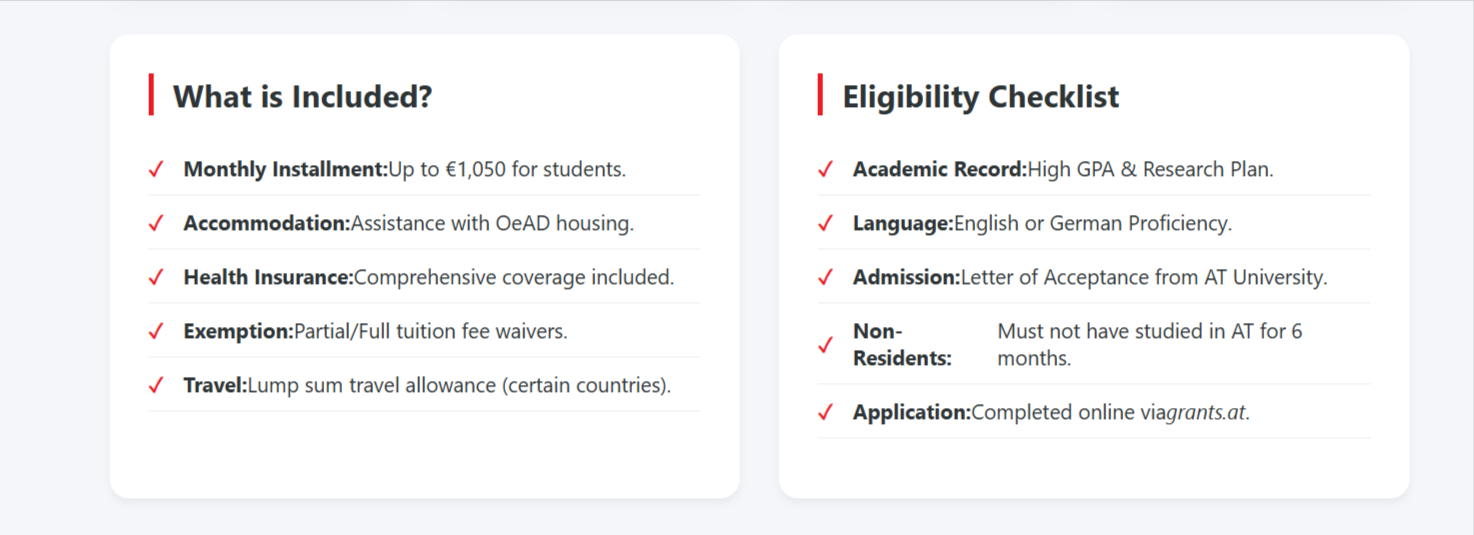Open the grants.at link

click(x=1206, y=412)
